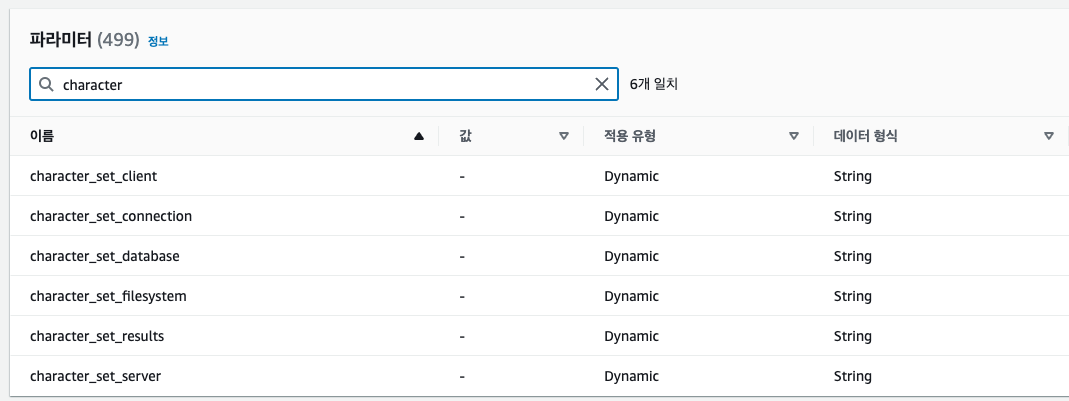Click the String value for character_set_client
1069x401 pixels.
tap(852, 177)
